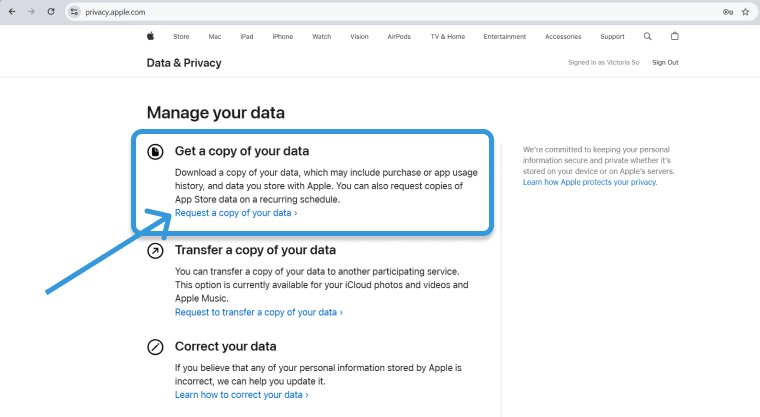Open the Store menu
Screen dimensions: 760x417
pos(181,37)
